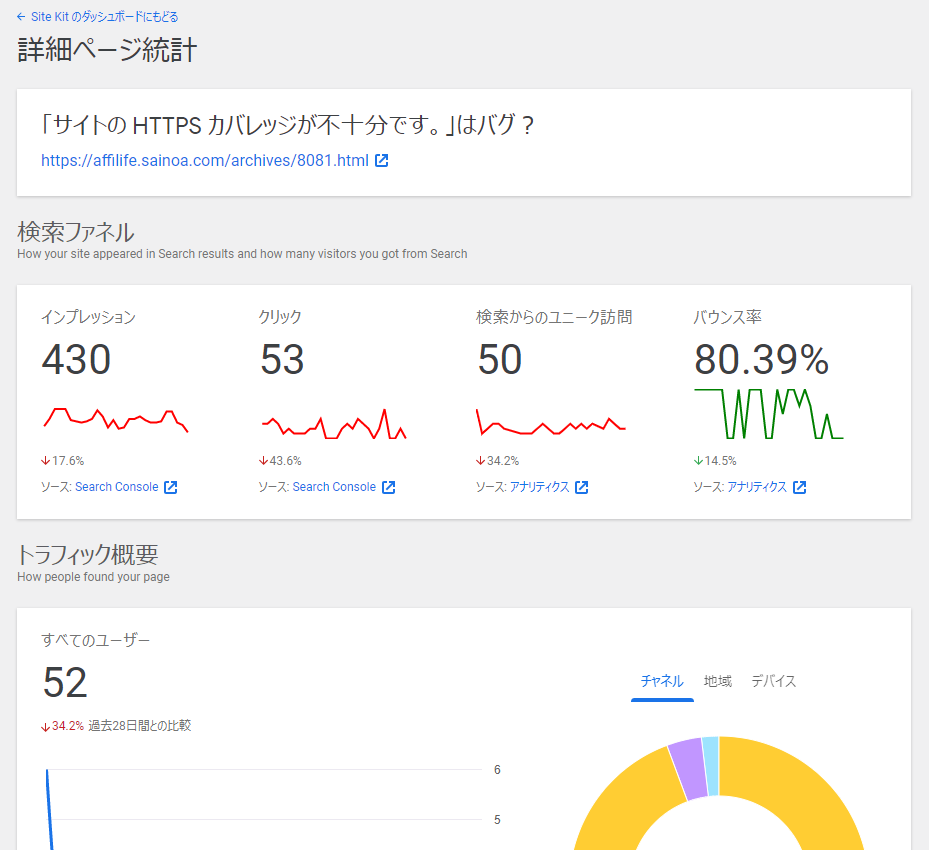Screen dimensions: 929x850
Task: Click external icon beside バウンス率 アナリティクス
Action: 800,487
